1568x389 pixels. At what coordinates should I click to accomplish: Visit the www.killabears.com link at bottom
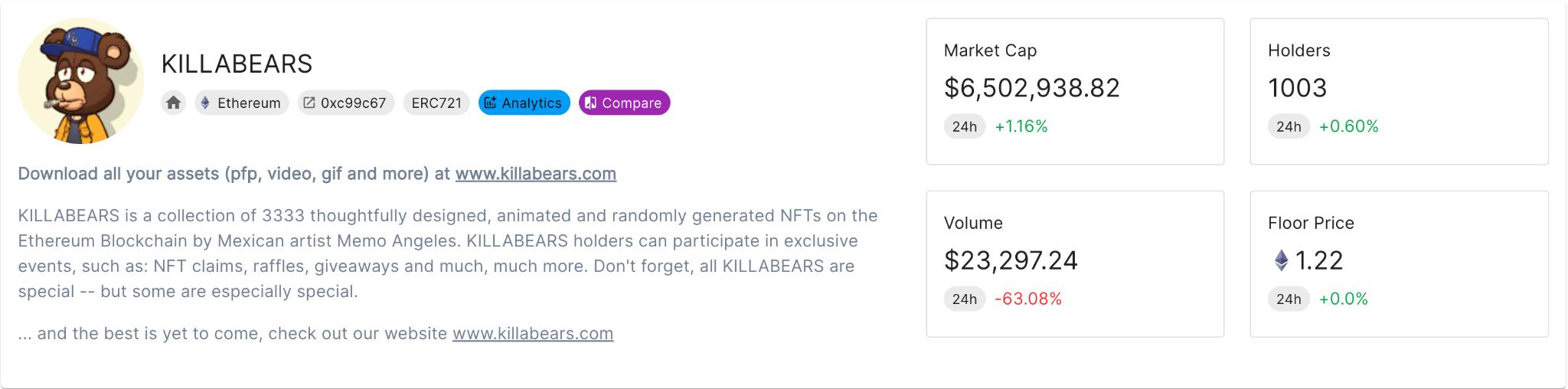click(533, 334)
